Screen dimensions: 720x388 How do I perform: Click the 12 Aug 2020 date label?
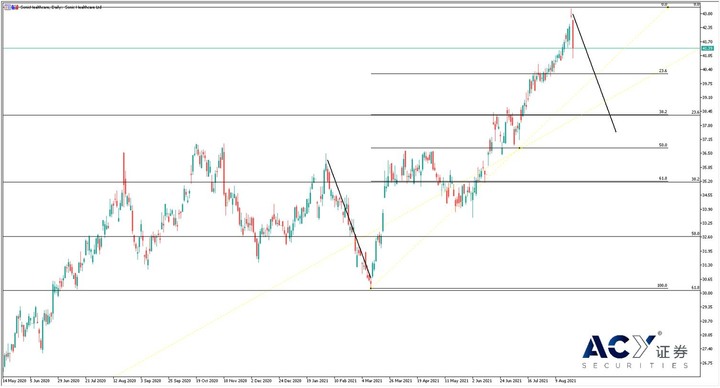point(124,381)
